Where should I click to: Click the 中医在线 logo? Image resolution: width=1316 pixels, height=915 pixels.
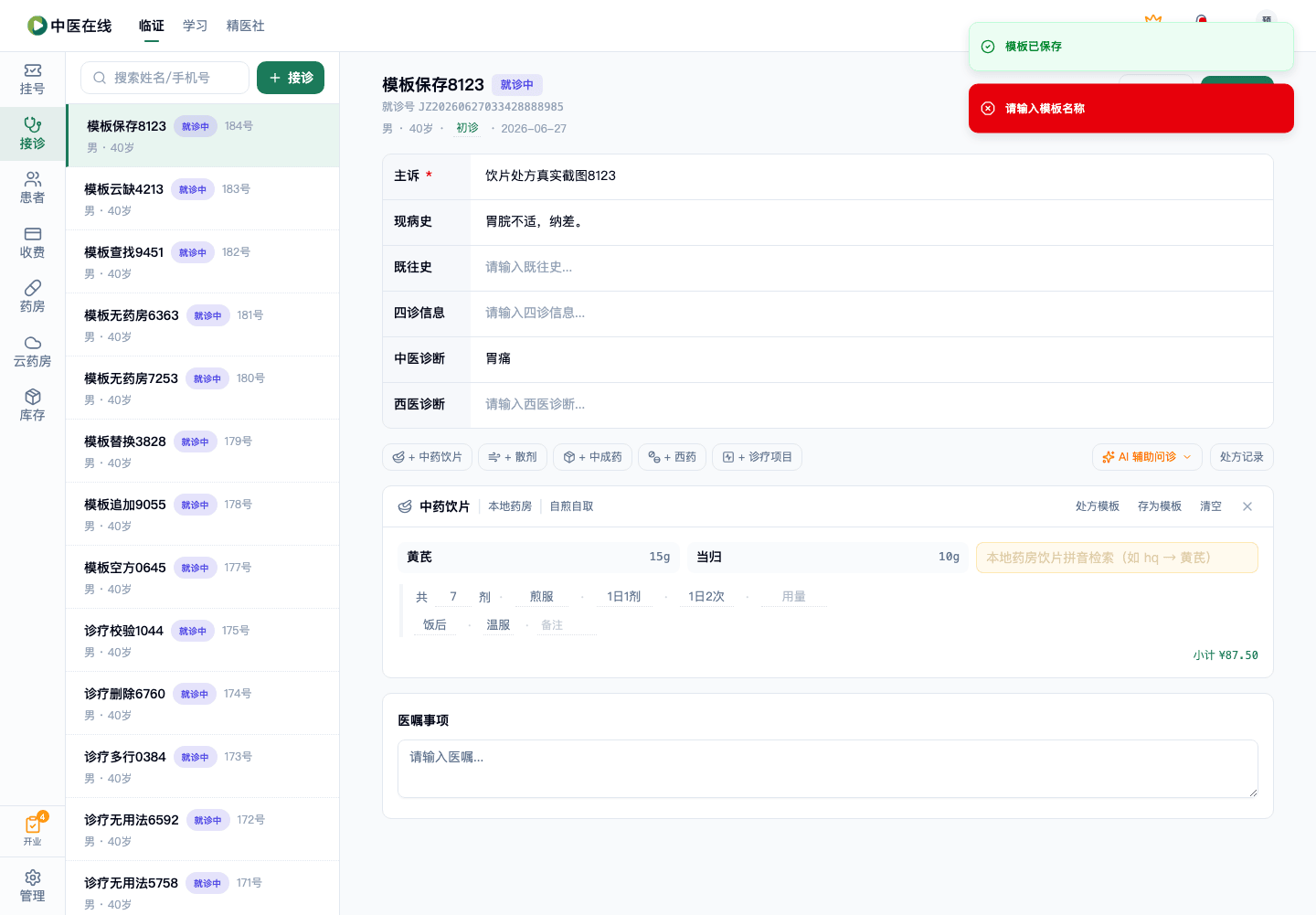pyautogui.click(x=69, y=26)
